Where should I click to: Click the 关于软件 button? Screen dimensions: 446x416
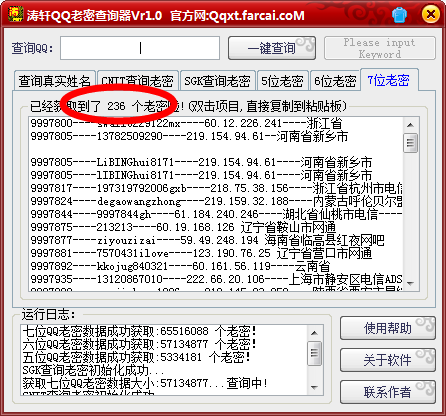pyautogui.click(x=388, y=360)
